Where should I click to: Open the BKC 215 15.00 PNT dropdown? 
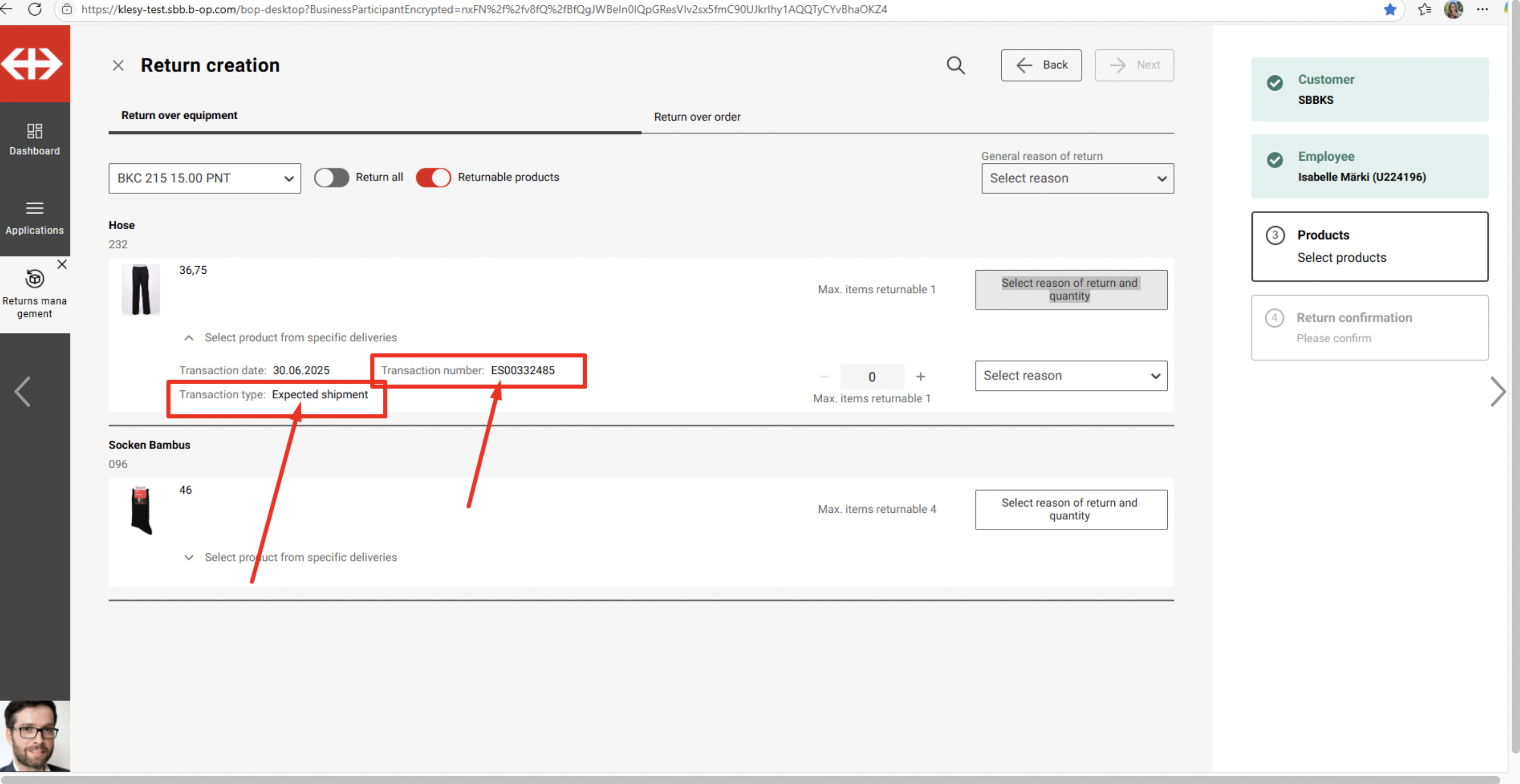click(x=204, y=178)
